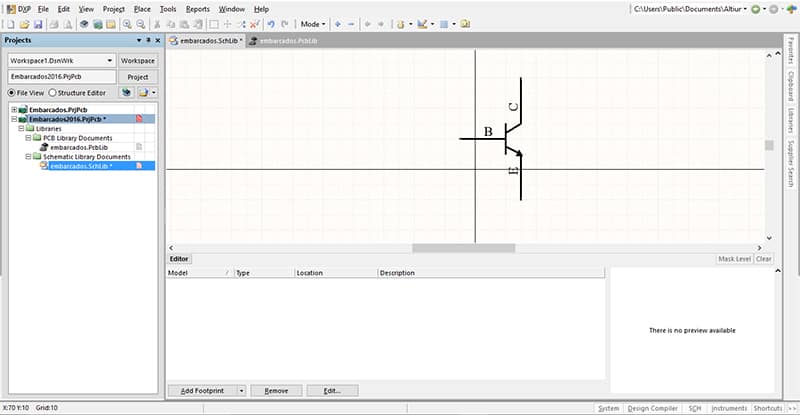The width and height of the screenshot is (800, 415).
Task: Click the Edit... button
Action: pos(332,390)
